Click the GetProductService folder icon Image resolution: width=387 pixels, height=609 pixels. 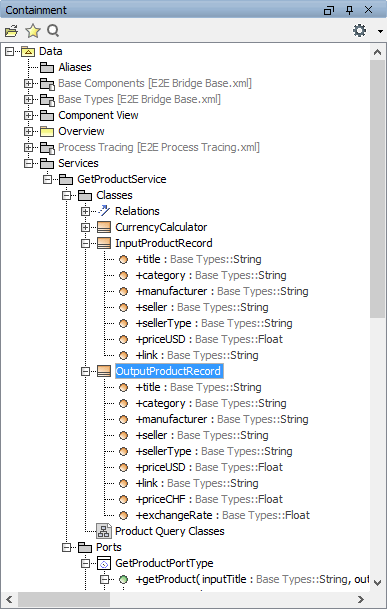pos(66,179)
